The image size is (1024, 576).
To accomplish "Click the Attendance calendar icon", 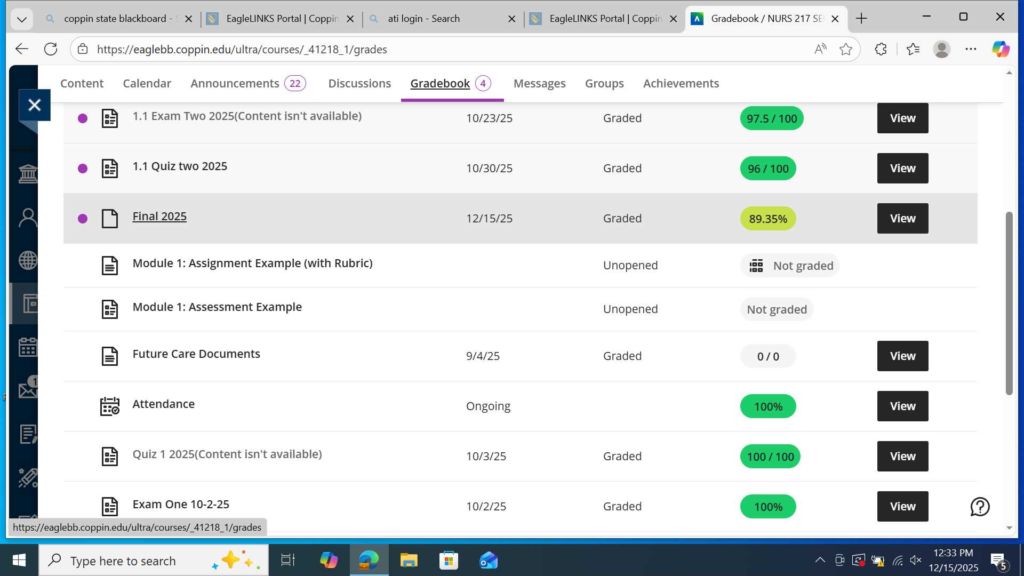I will [110, 406].
